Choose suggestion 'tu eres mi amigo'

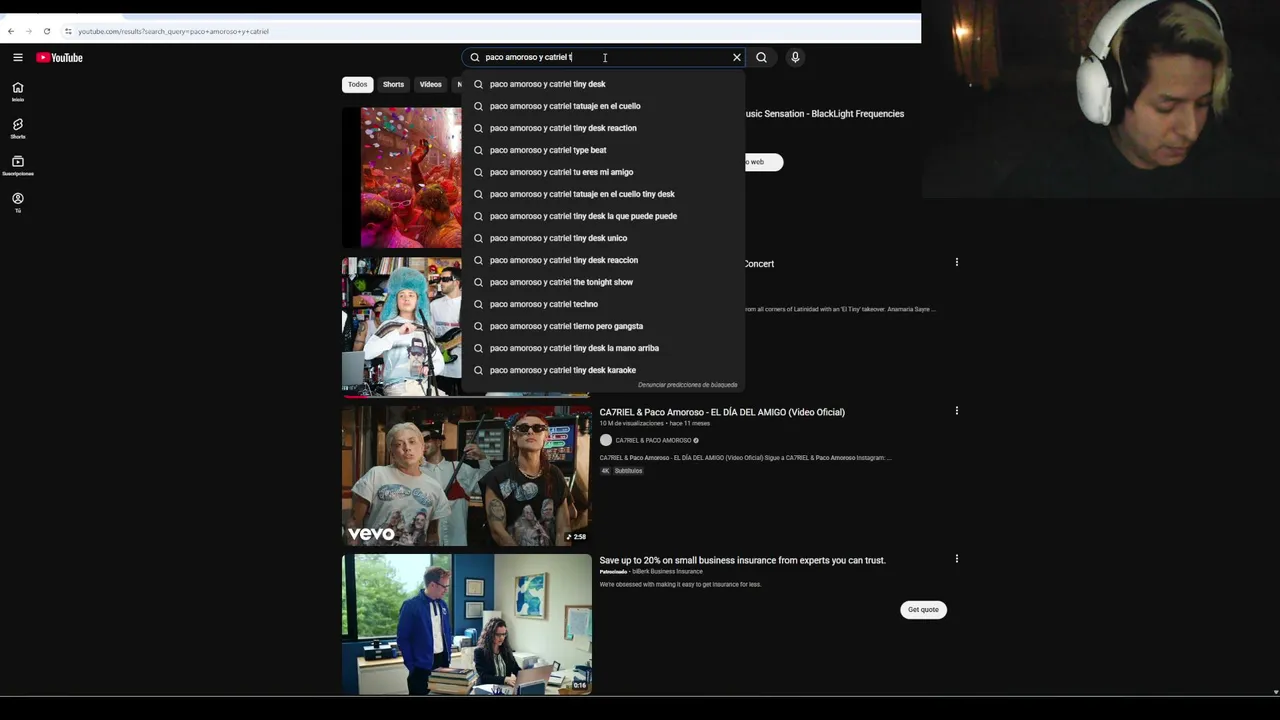[604, 172]
